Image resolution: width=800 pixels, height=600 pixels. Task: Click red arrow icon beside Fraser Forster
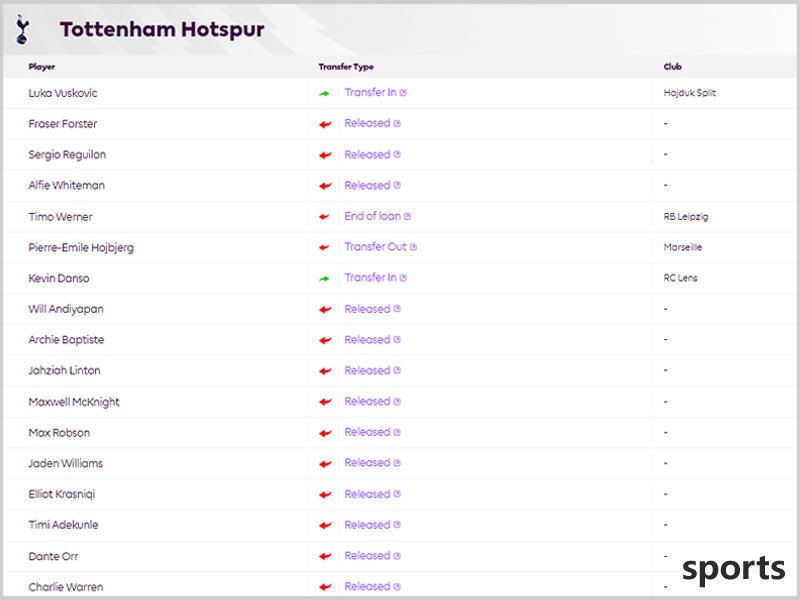tap(325, 124)
